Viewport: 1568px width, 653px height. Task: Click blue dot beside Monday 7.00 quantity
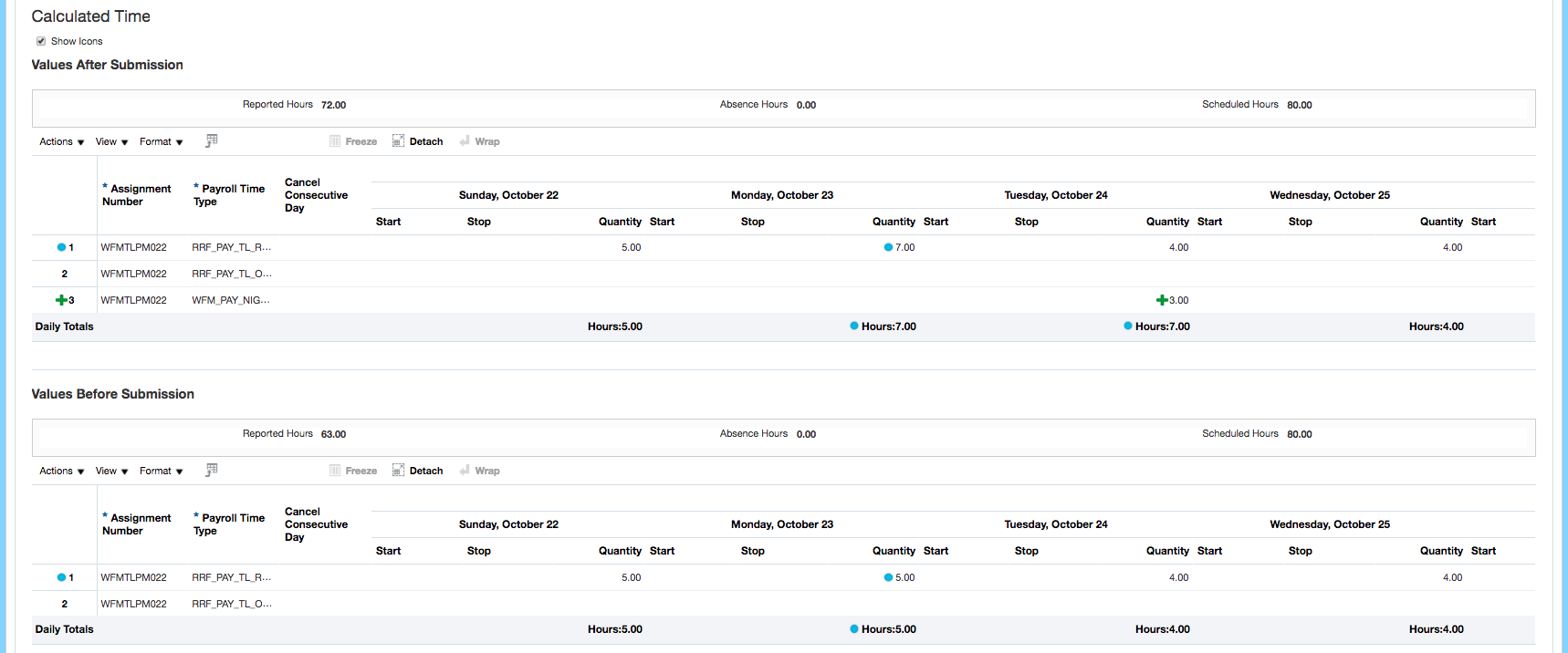888,247
